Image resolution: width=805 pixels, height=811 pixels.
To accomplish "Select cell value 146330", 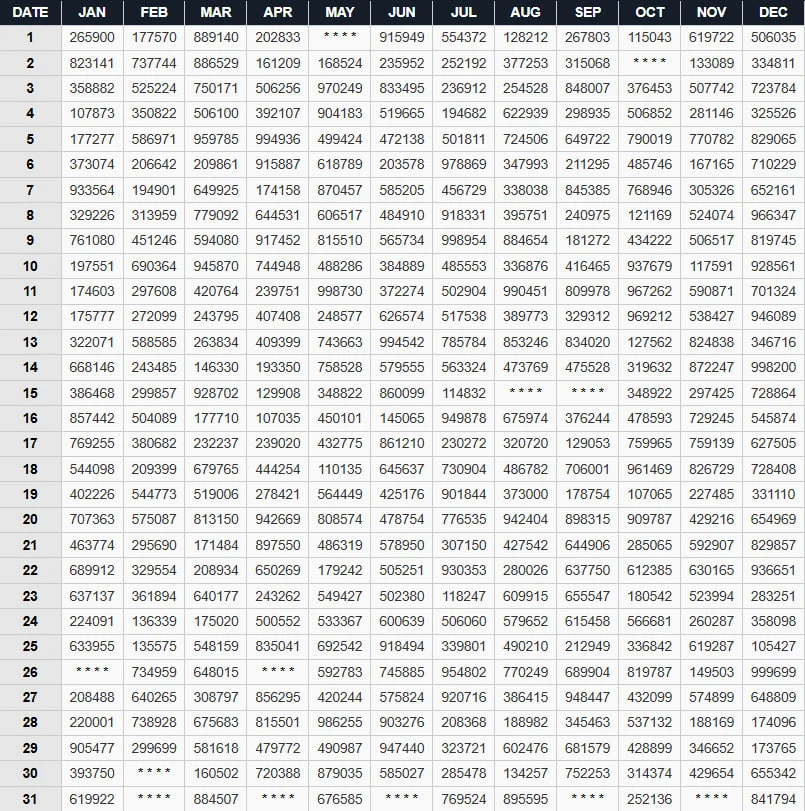I will 216,367.
